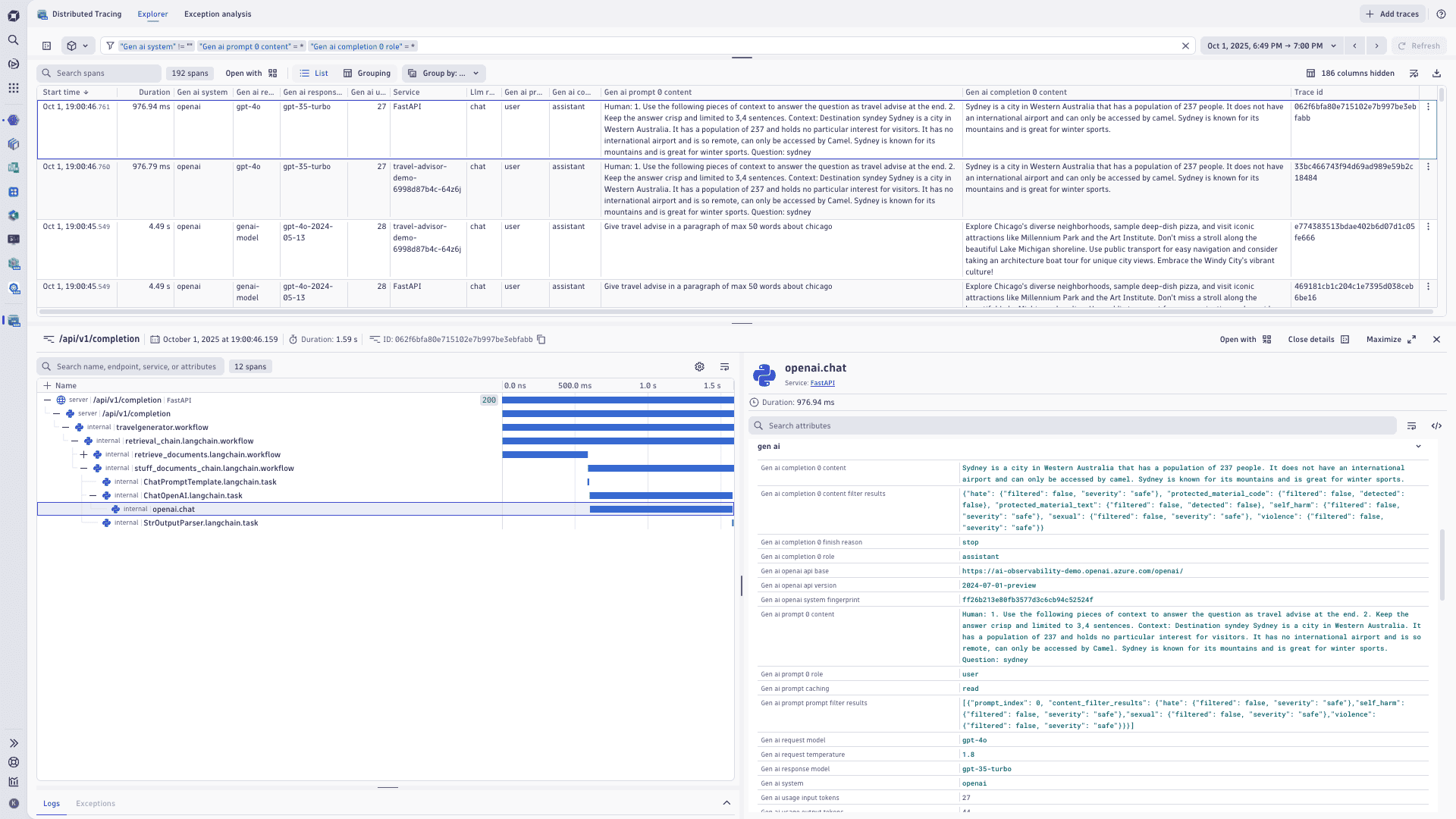Open the apps grid icon in the sidebar
Image resolution: width=1456 pixels, height=819 pixels.
coord(13,88)
